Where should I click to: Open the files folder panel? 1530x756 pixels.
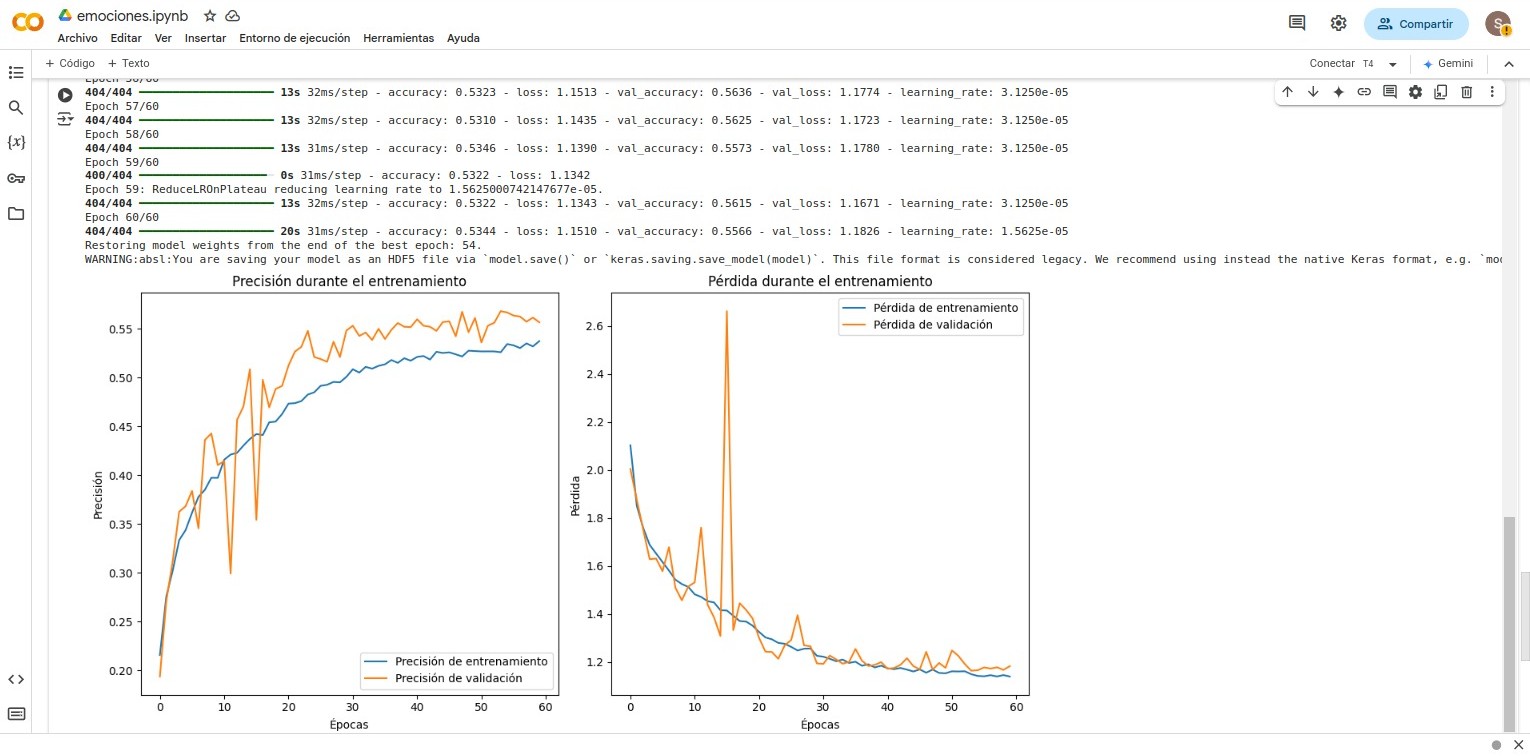pyautogui.click(x=15, y=214)
